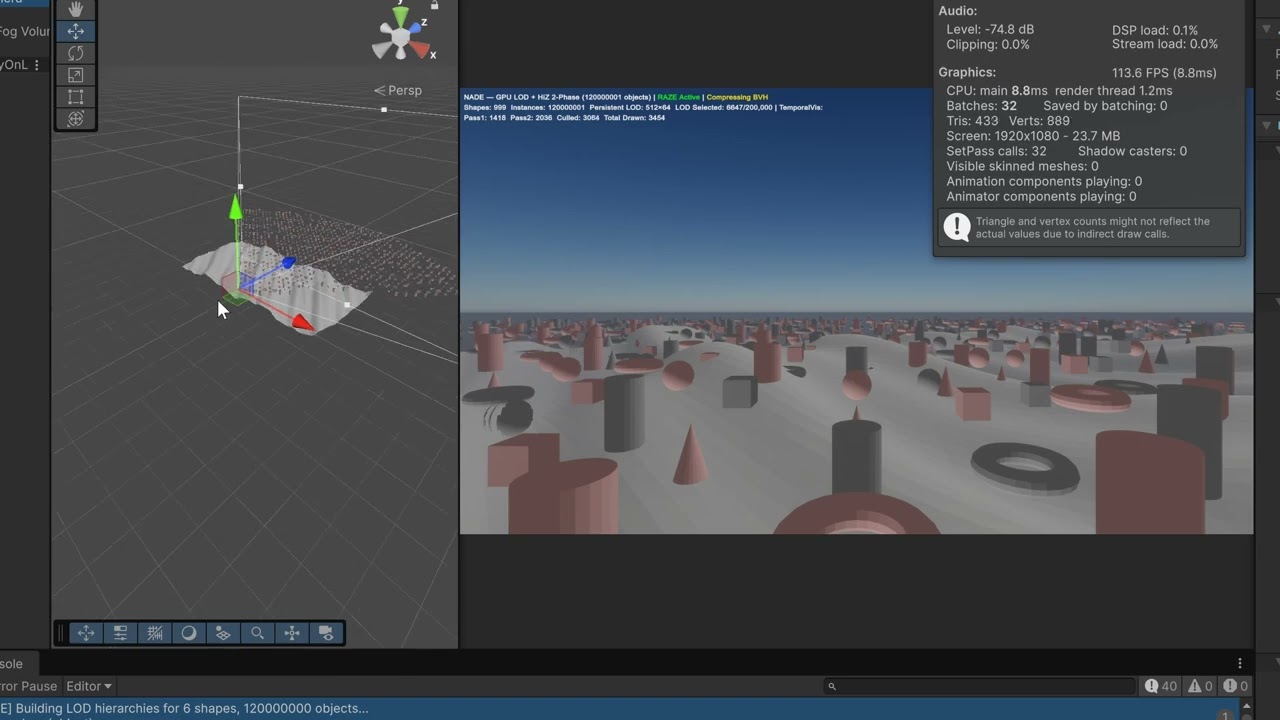Open the Editor dropdown in Console
1280x720 pixels.
click(x=88, y=686)
